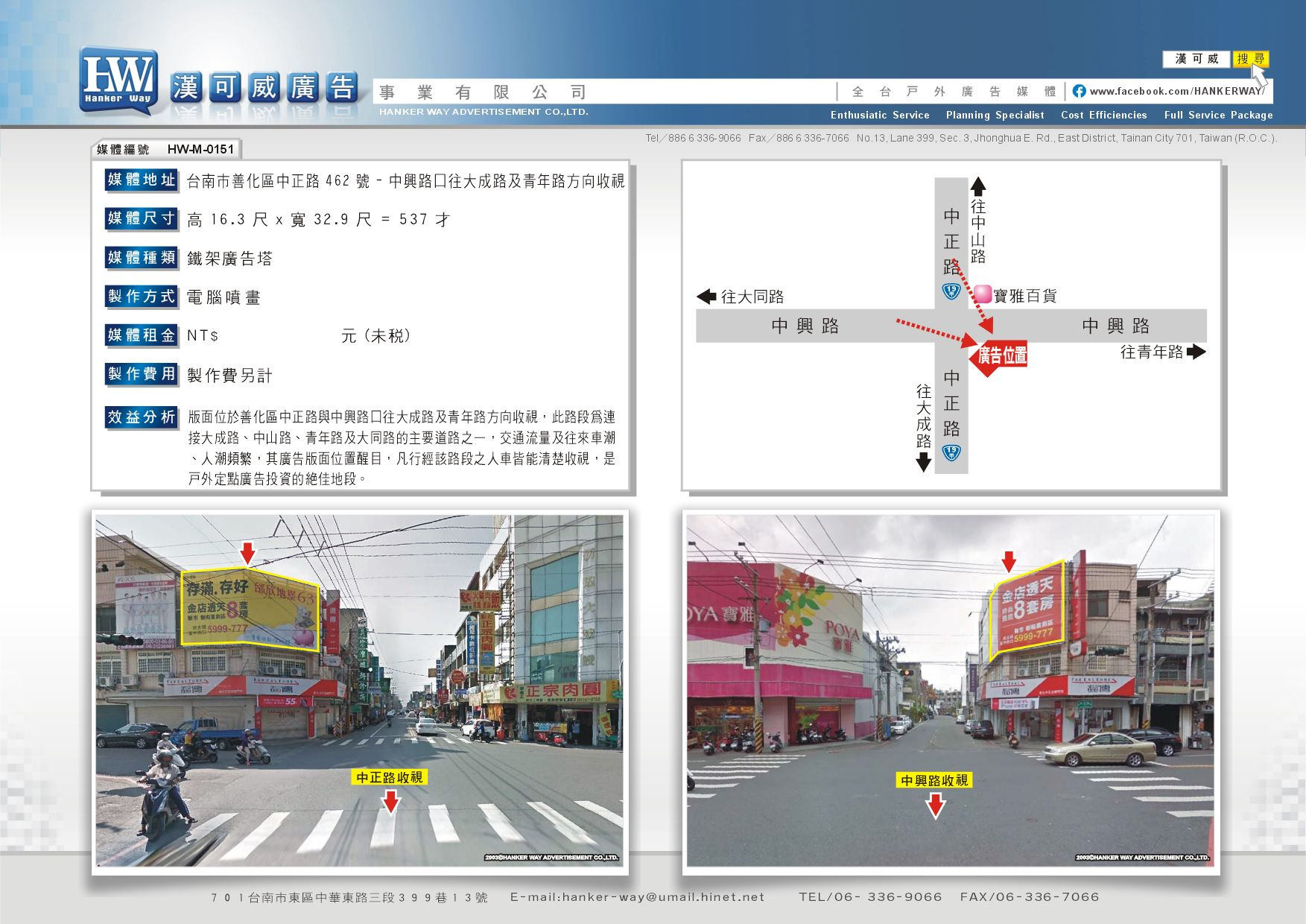Click the pink 寶雅百貨 square marker
The image size is (1306, 924).
[x=983, y=294]
